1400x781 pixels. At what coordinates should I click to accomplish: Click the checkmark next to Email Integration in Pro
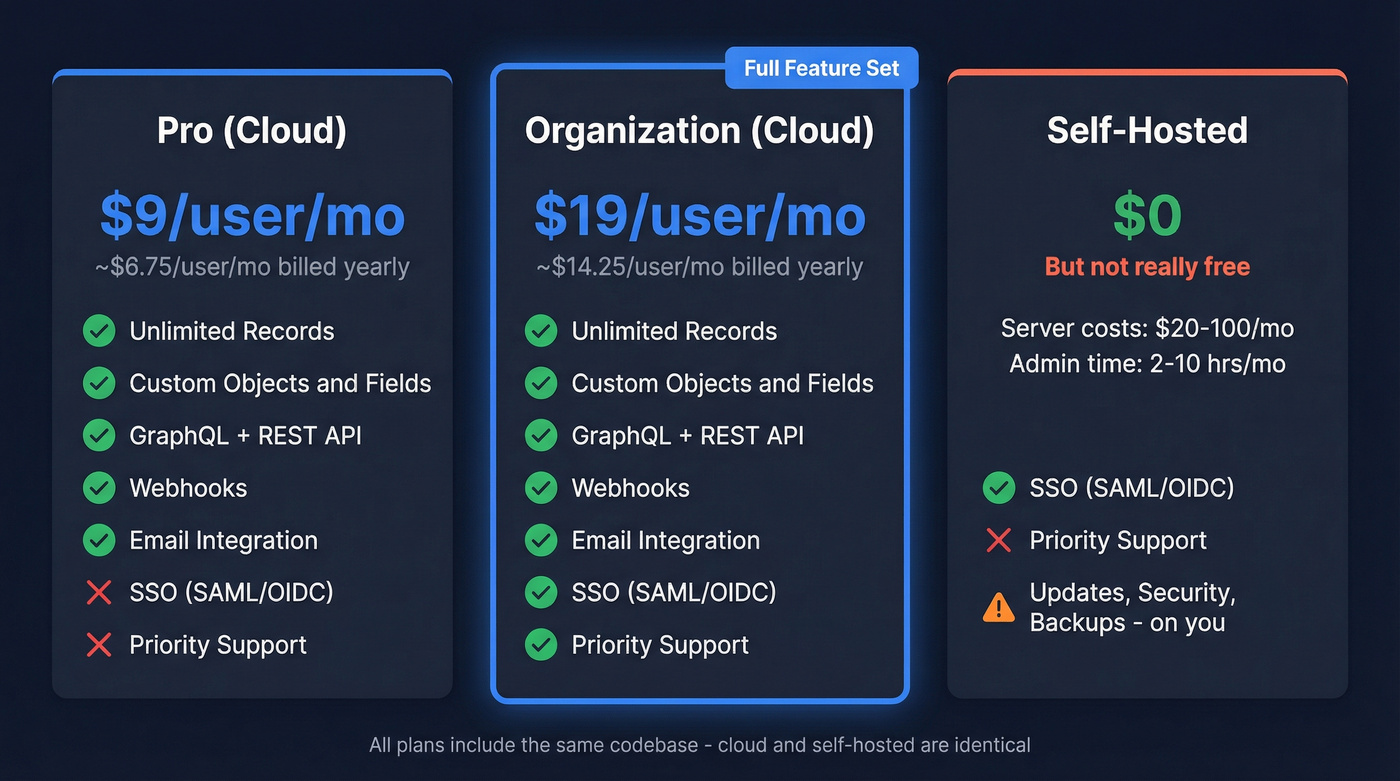point(99,540)
